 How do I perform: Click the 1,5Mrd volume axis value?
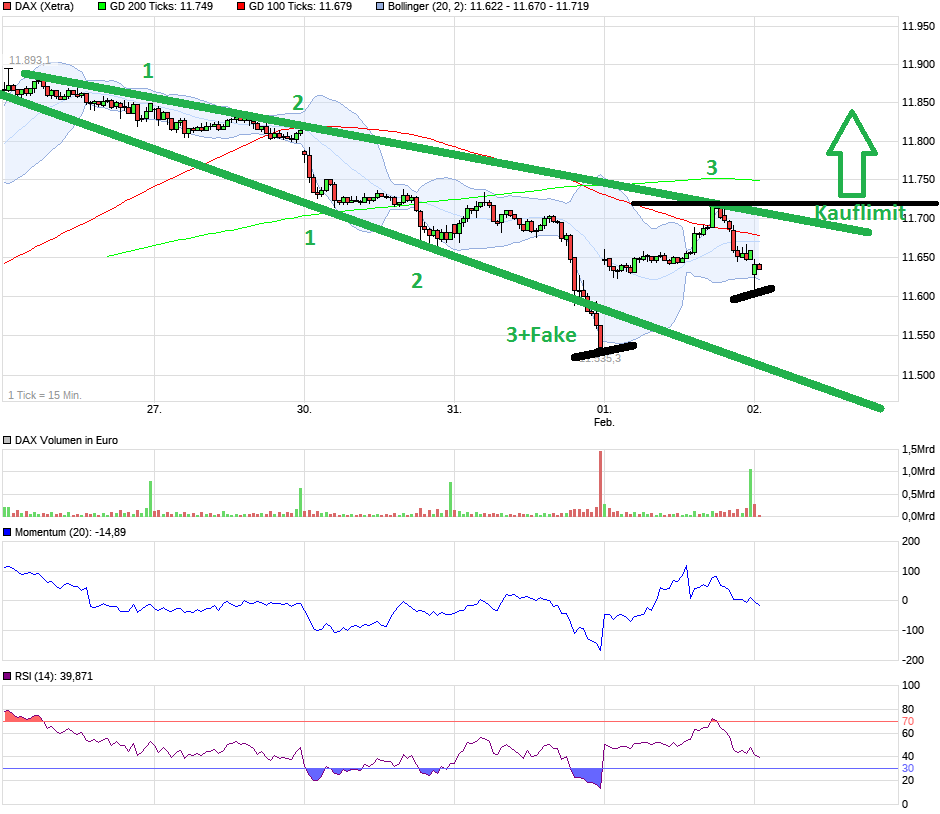click(918, 450)
